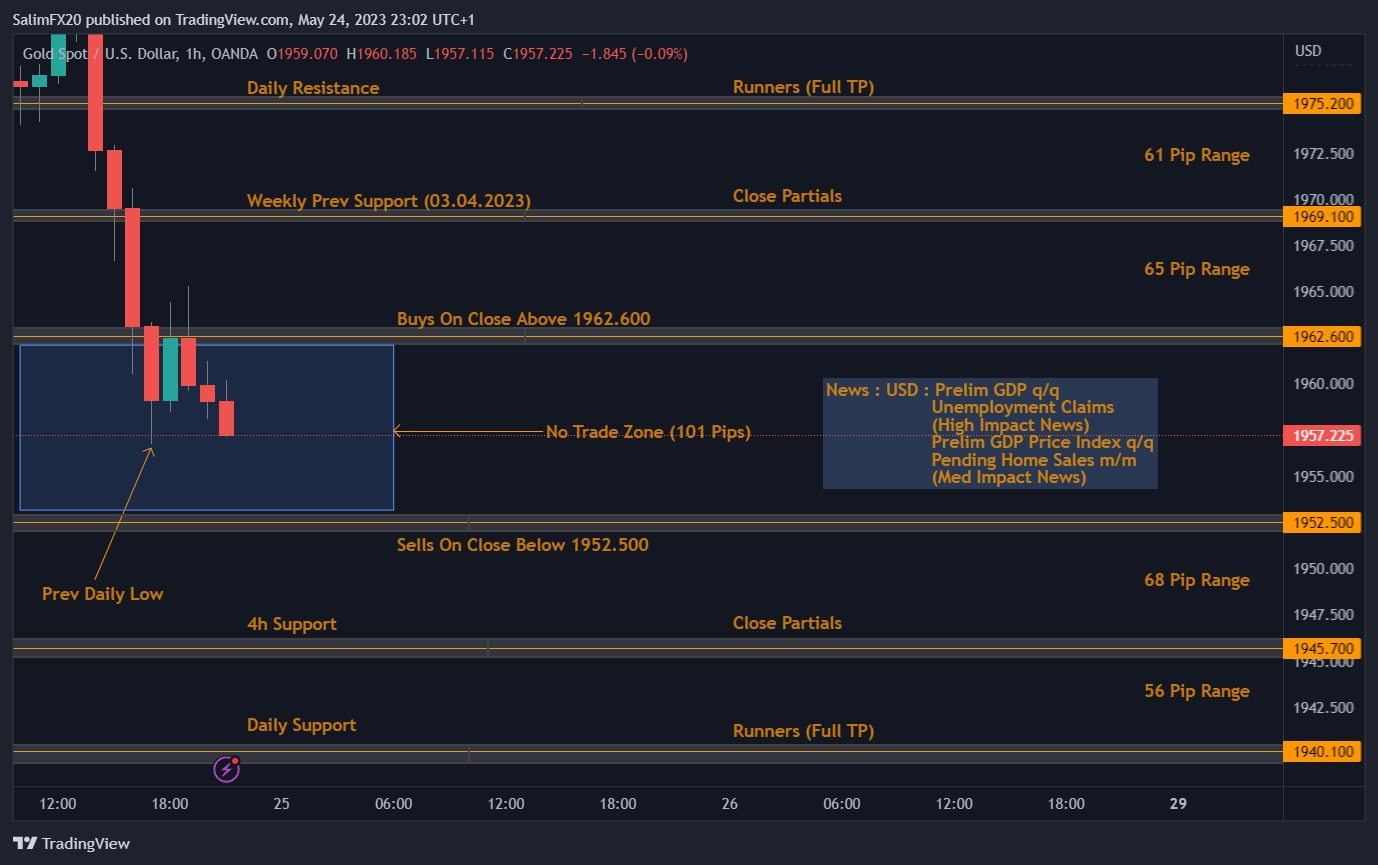Click the purple lightning economic events icon
1378x865 pixels.
pyautogui.click(x=226, y=768)
